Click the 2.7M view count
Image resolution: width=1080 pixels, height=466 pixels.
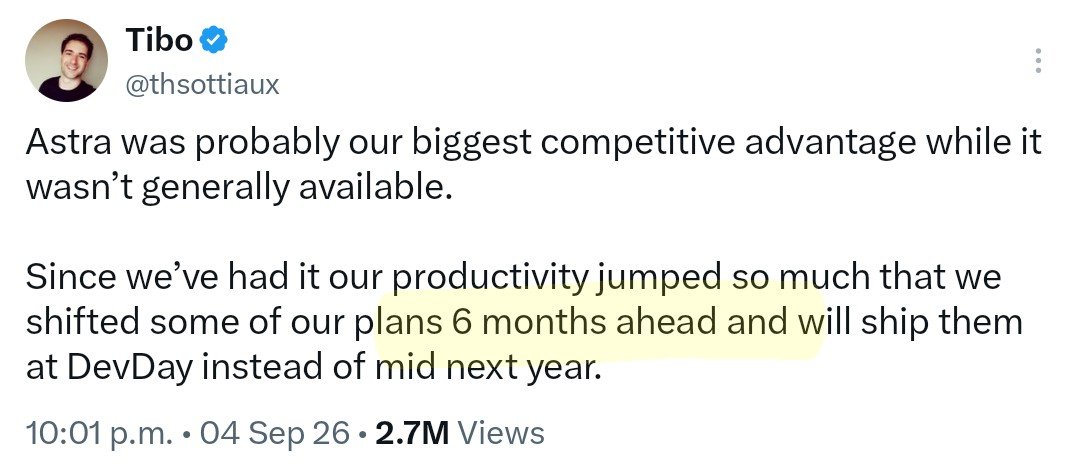pyautogui.click(x=412, y=434)
